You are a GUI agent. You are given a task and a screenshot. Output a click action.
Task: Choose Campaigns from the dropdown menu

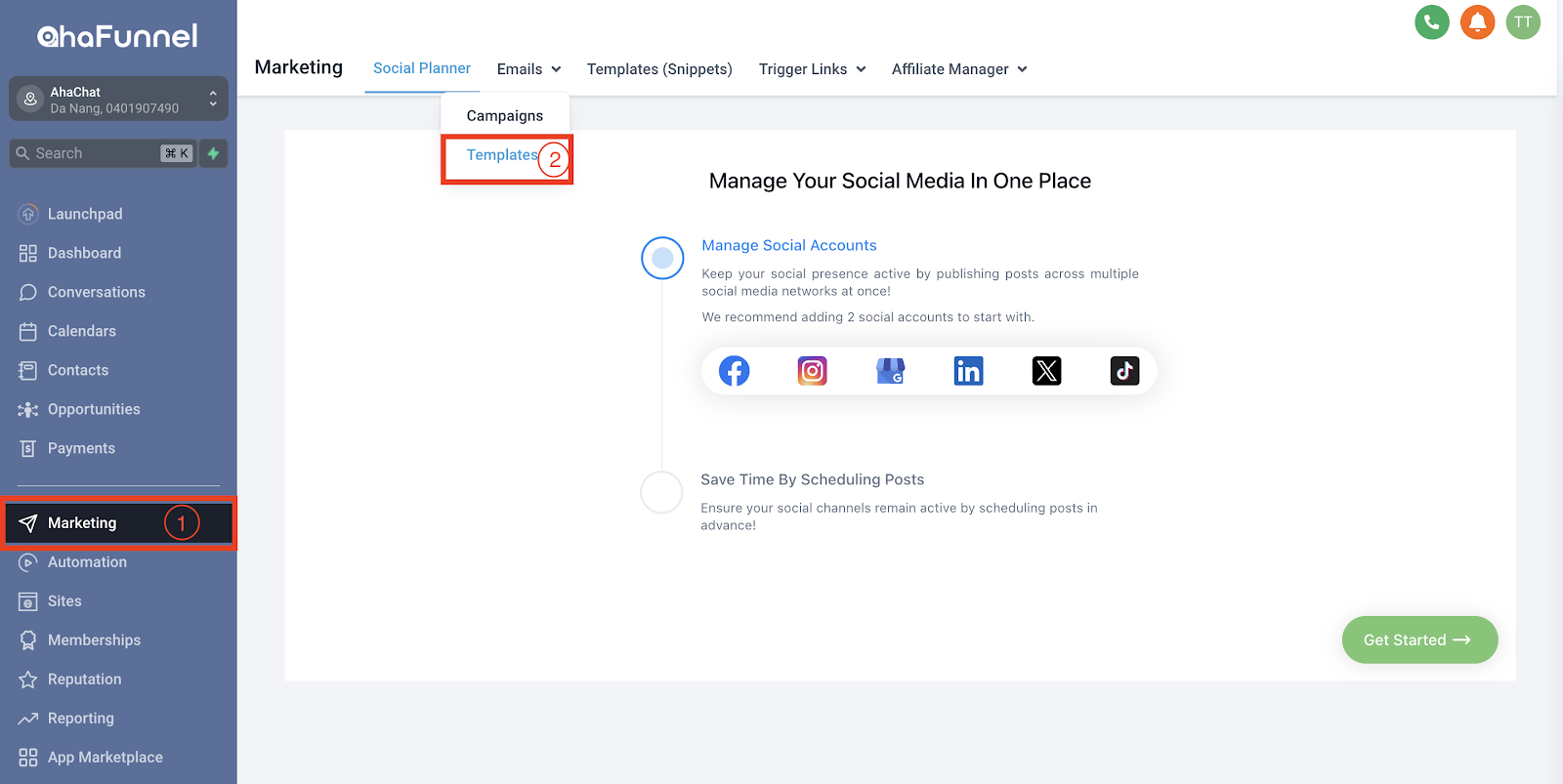(x=505, y=115)
